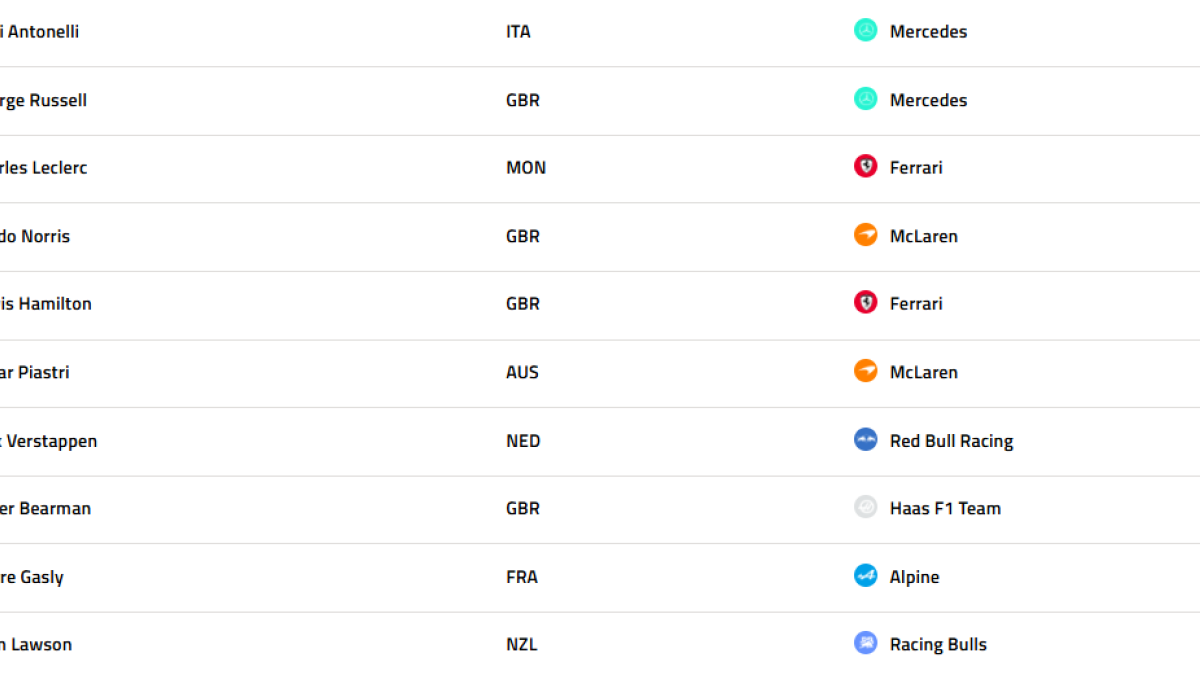Select driver Bearman's name
The height and width of the screenshot is (675, 1200).
click(45, 508)
